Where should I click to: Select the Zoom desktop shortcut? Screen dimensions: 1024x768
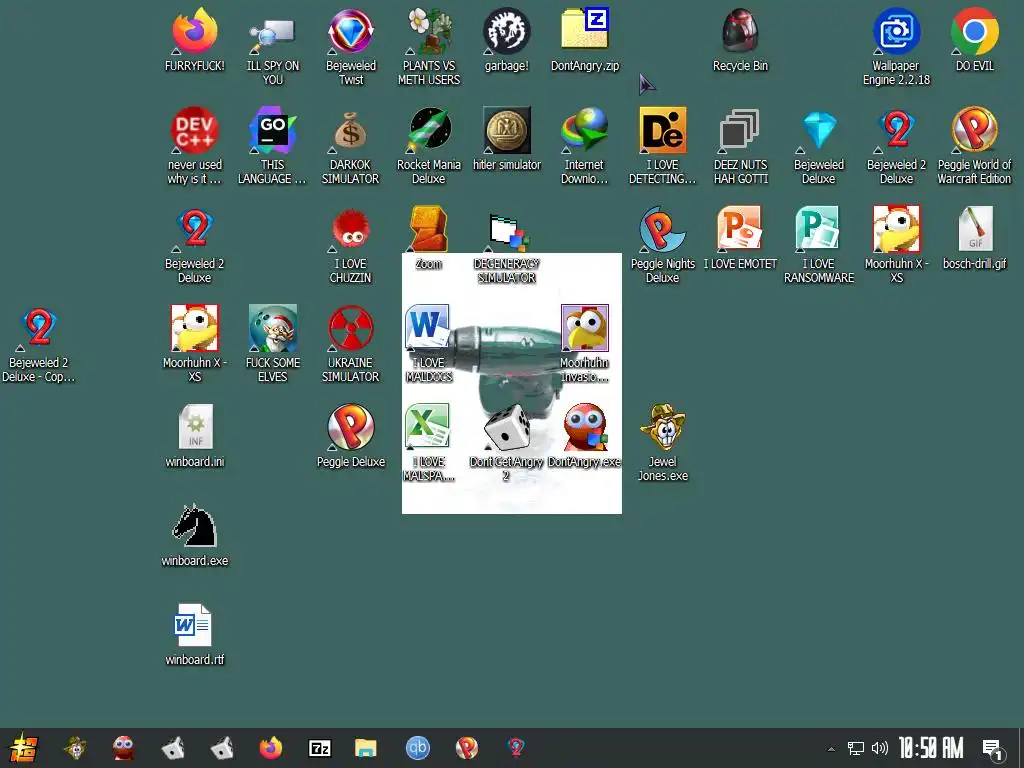[x=429, y=238]
